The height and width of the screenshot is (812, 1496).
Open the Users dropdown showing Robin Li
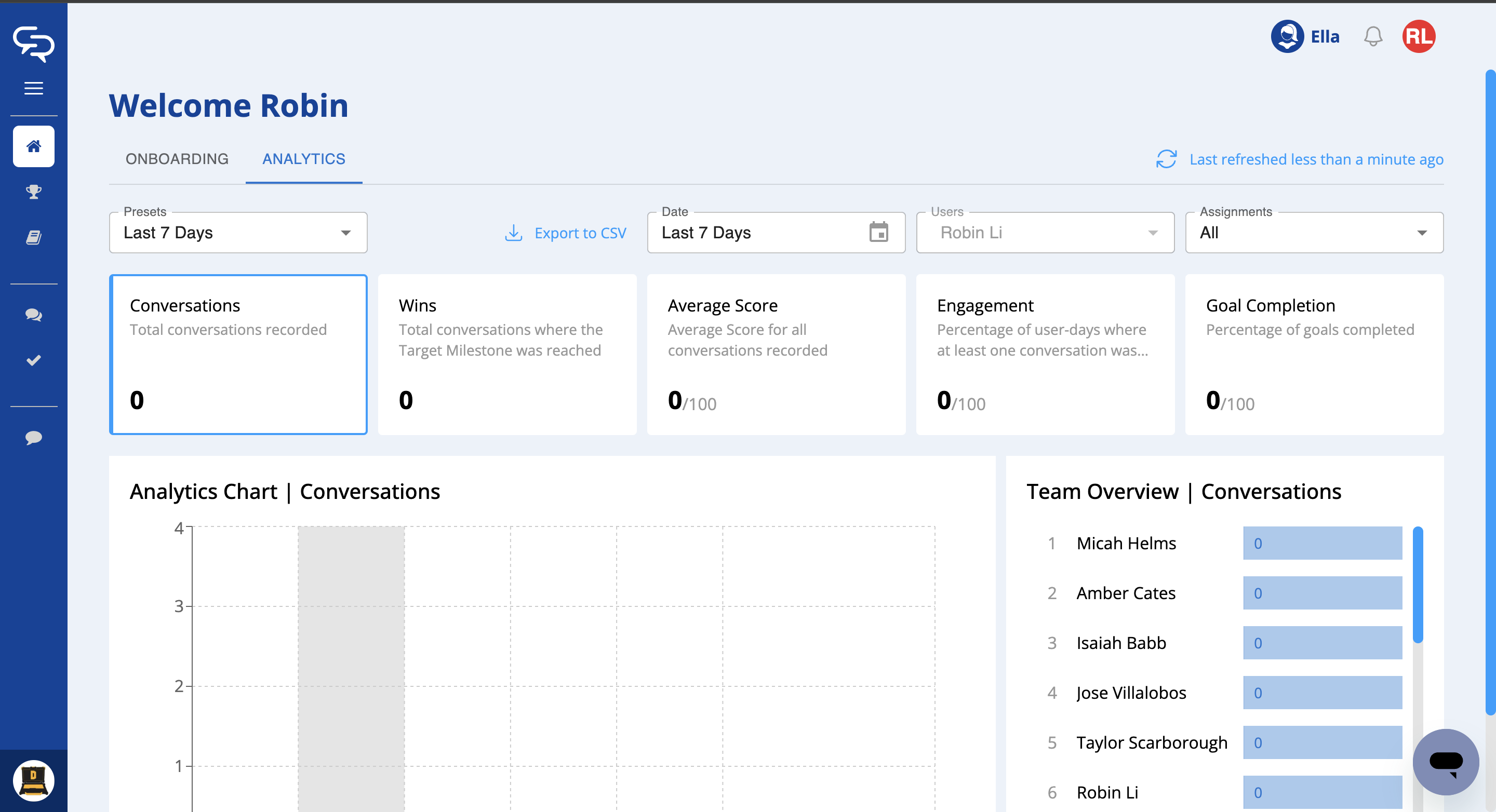click(1045, 233)
